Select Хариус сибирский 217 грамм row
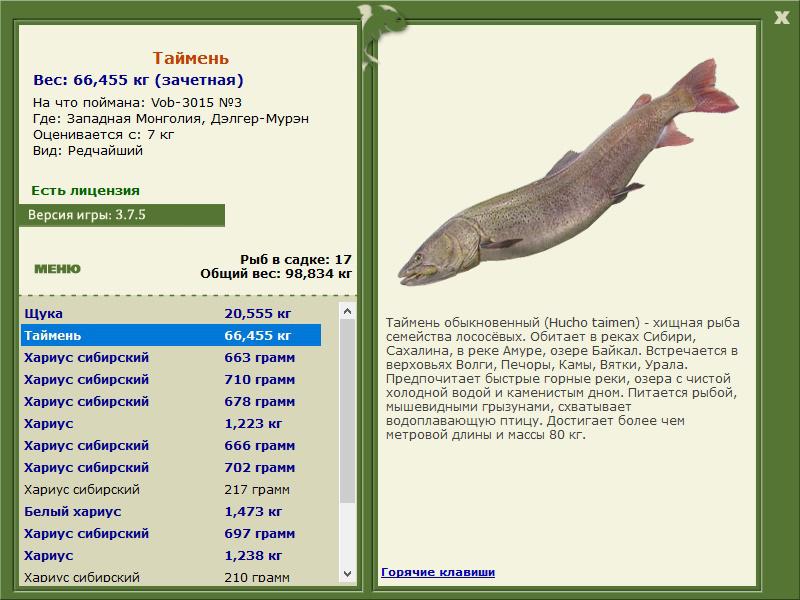 tap(171, 489)
